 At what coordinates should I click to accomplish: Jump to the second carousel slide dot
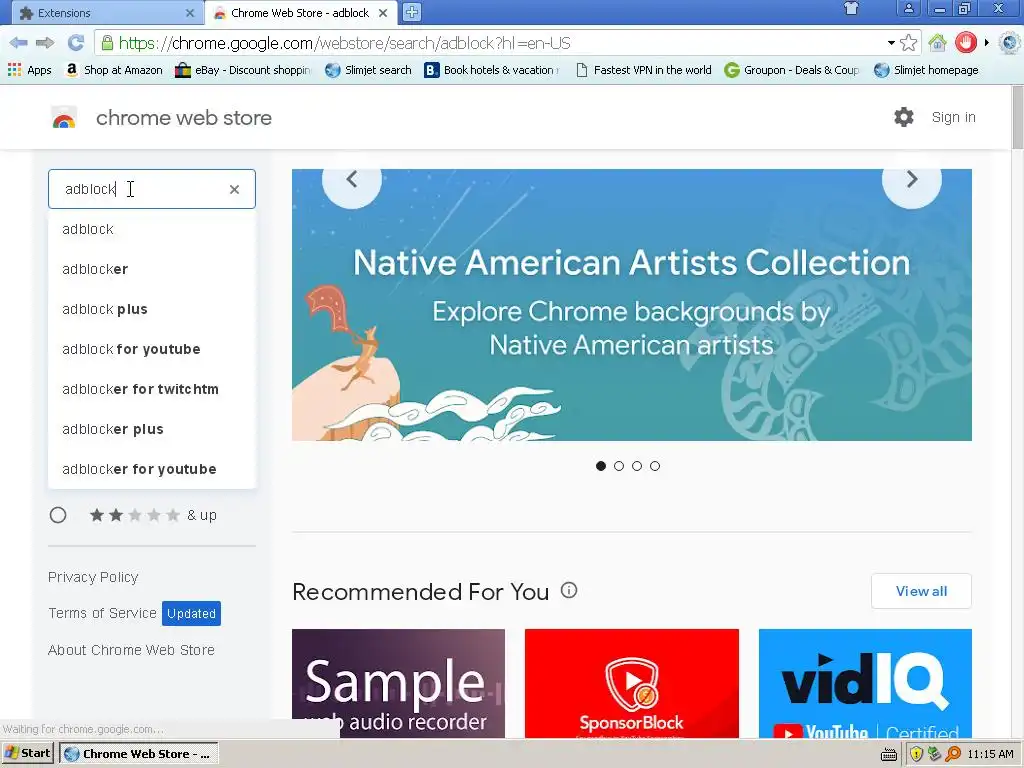tap(619, 466)
